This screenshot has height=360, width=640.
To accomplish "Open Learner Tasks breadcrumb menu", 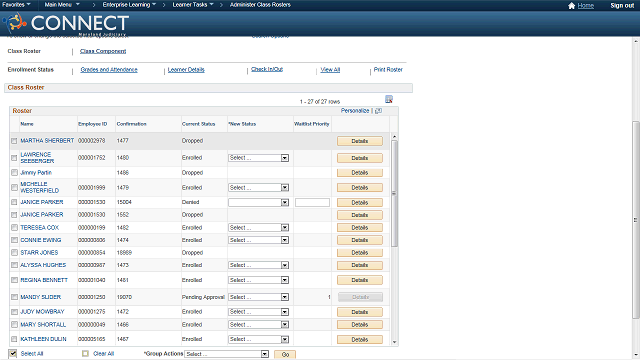I will [x=193, y=5].
